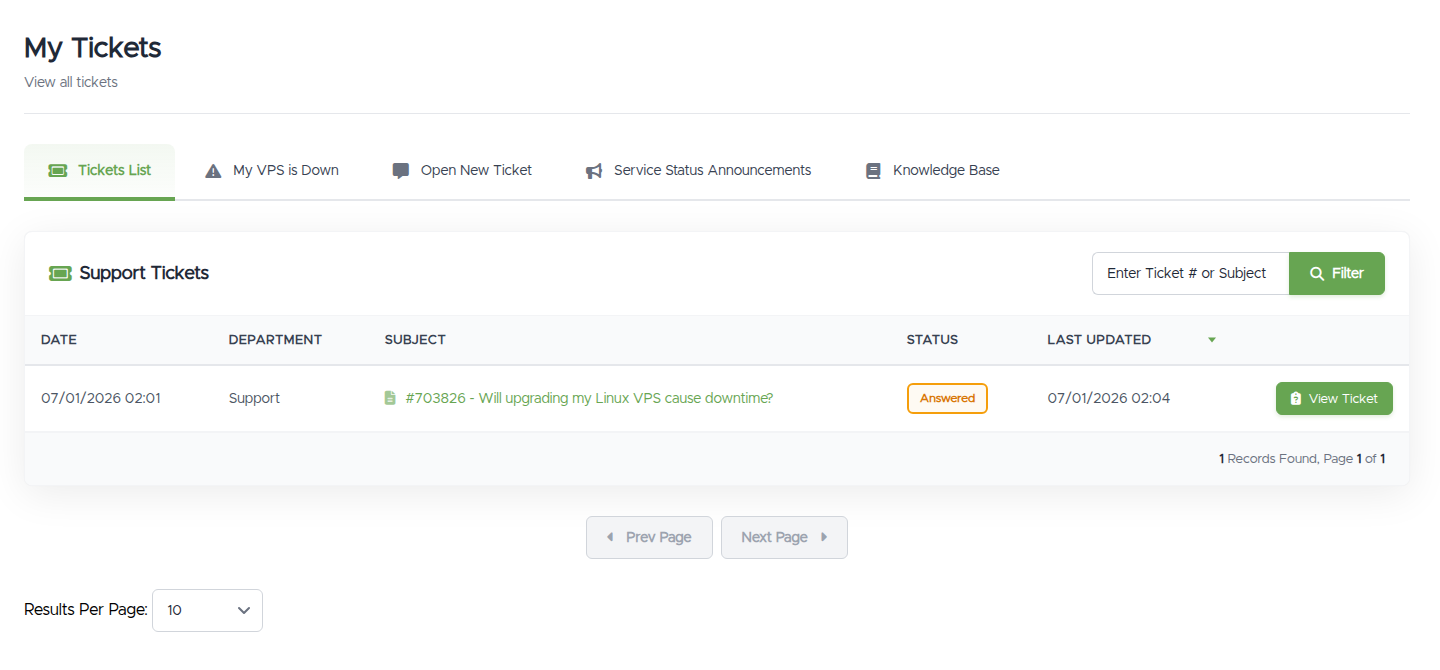This screenshot has width=1440, height=670.
Task: Click the sort arrow beside Last Updated
Action: pyautogui.click(x=1212, y=340)
